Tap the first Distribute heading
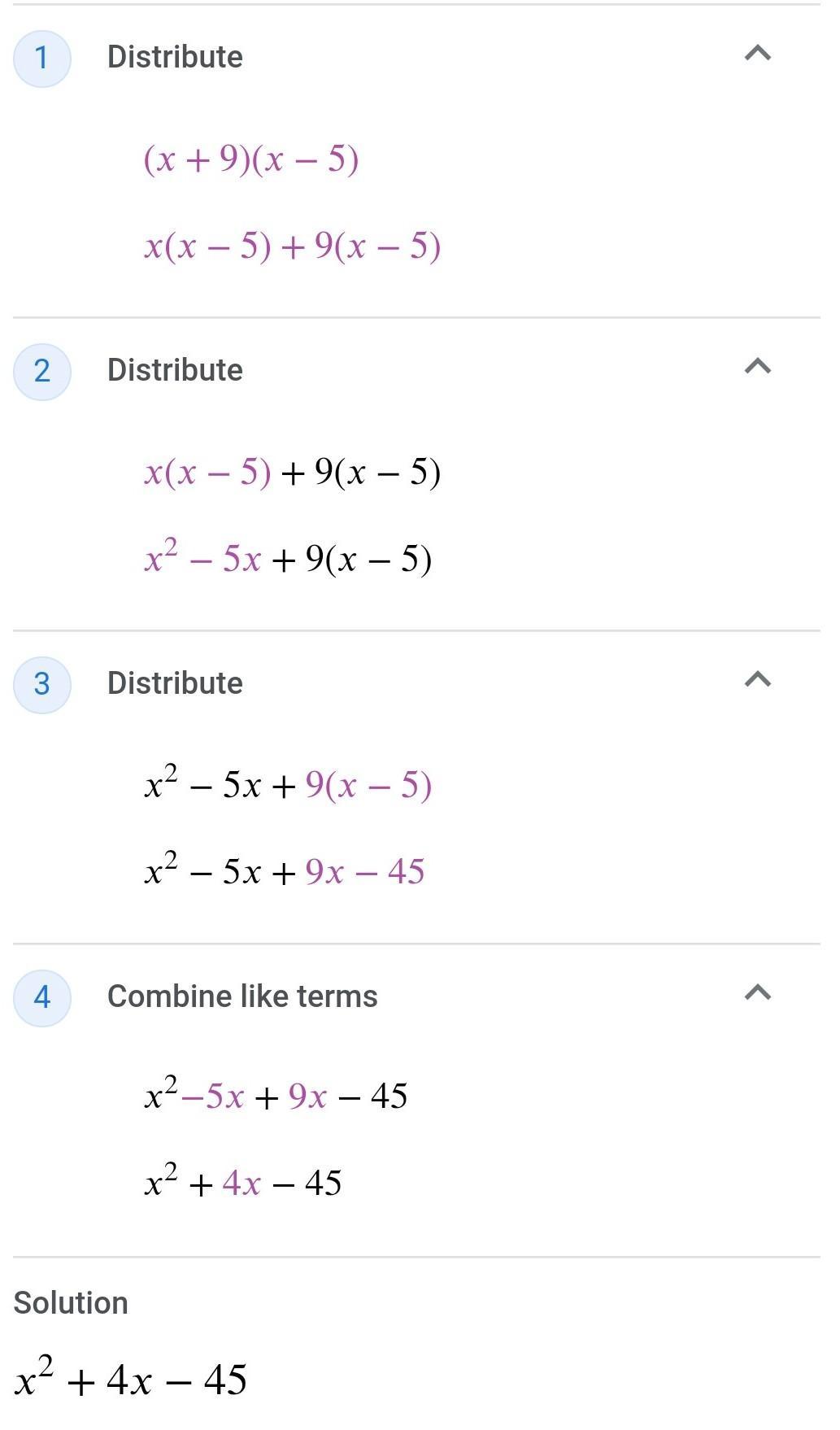 click(x=175, y=58)
